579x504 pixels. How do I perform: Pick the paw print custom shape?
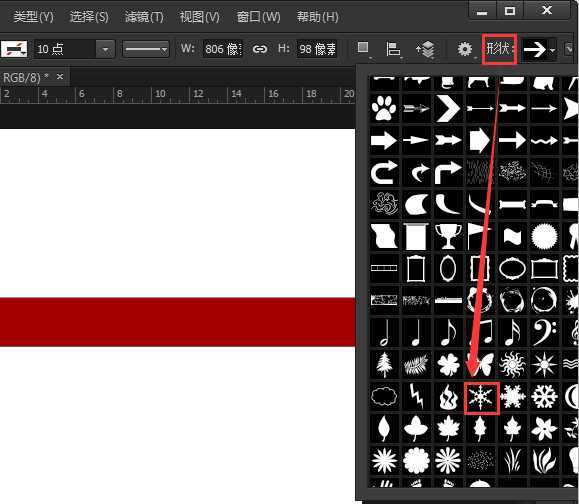pos(384,108)
